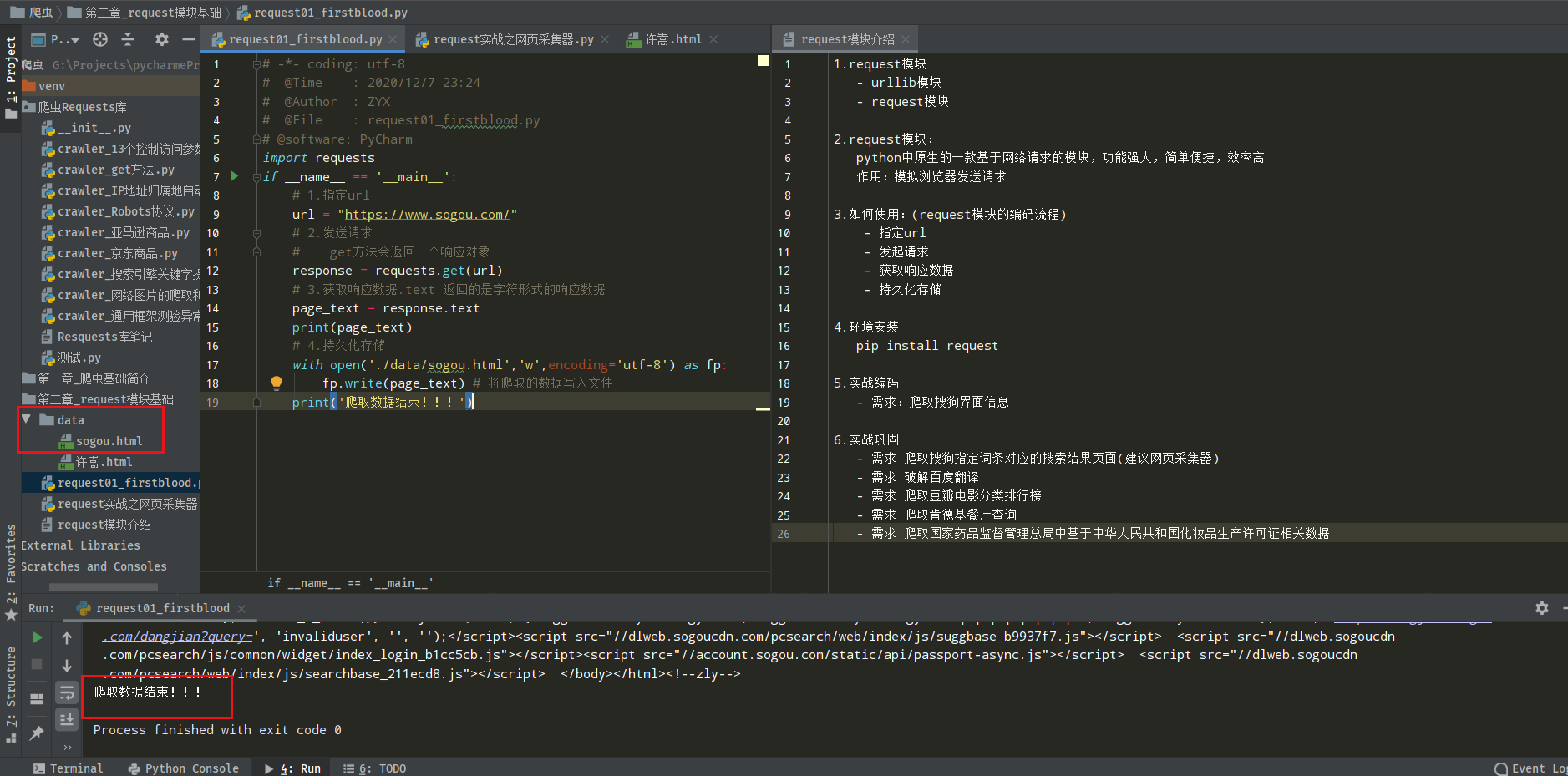Select crawler_京东商品.py file
1568x776 pixels.
(x=109, y=253)
